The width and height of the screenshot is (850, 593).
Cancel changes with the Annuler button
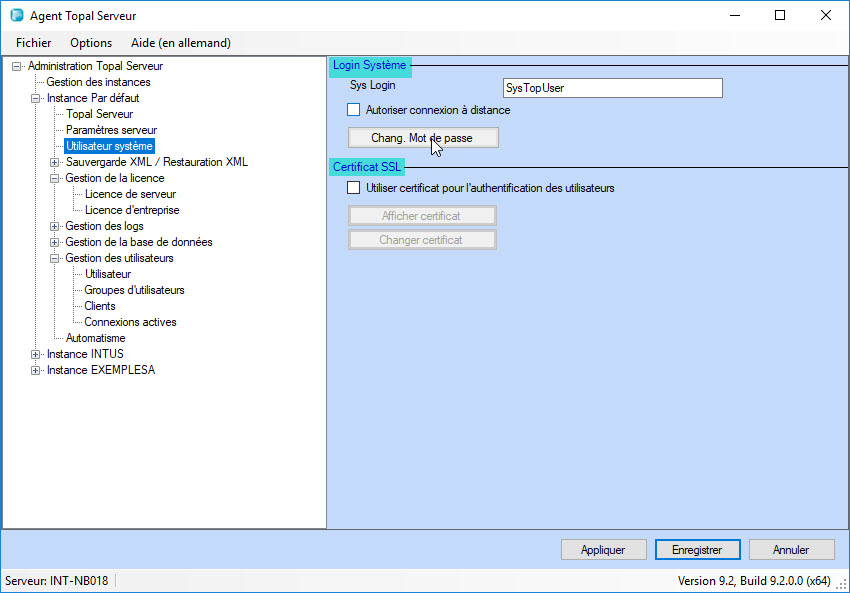coord(791,550)
